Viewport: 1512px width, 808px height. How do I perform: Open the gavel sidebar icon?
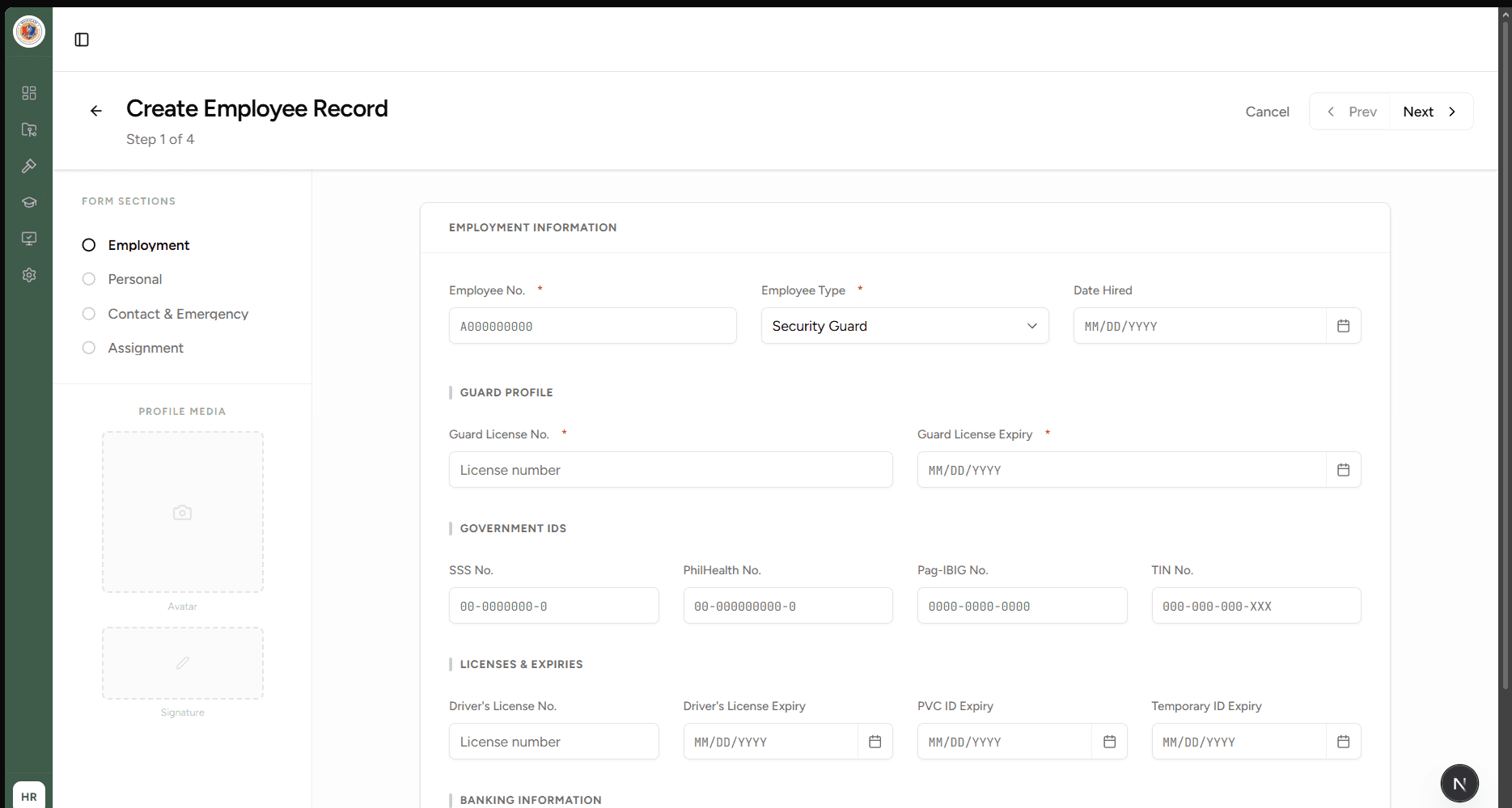[x=29, y=166]
